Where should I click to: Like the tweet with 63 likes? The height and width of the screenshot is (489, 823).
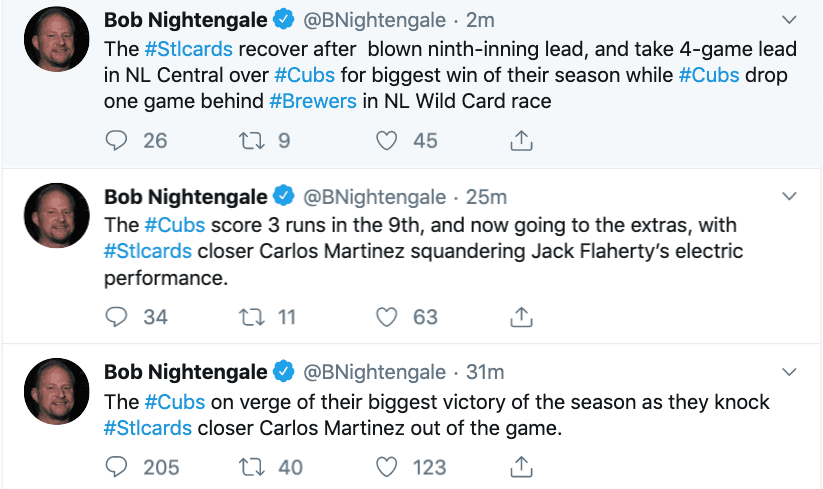pos(387,317)
